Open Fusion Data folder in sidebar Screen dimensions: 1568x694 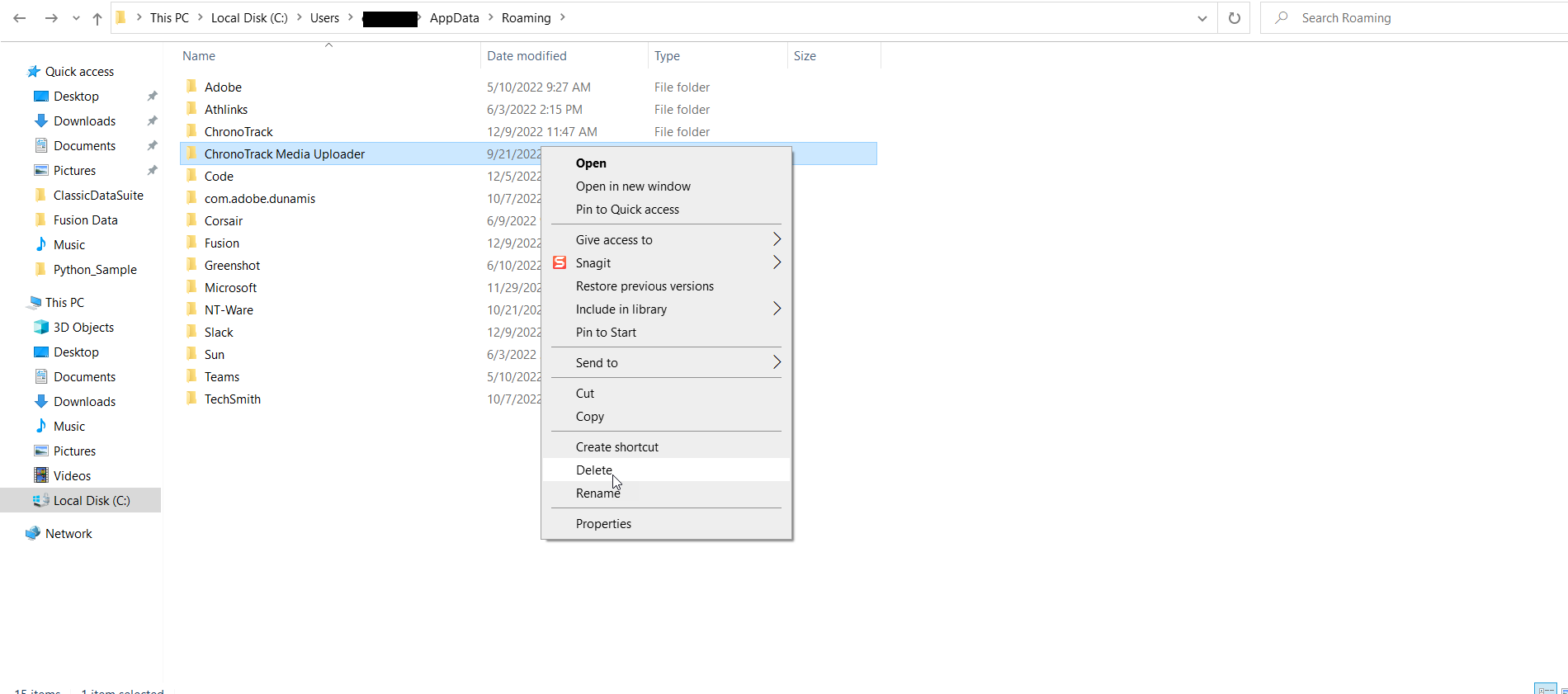pyautogui.click(x=85, y=220)
